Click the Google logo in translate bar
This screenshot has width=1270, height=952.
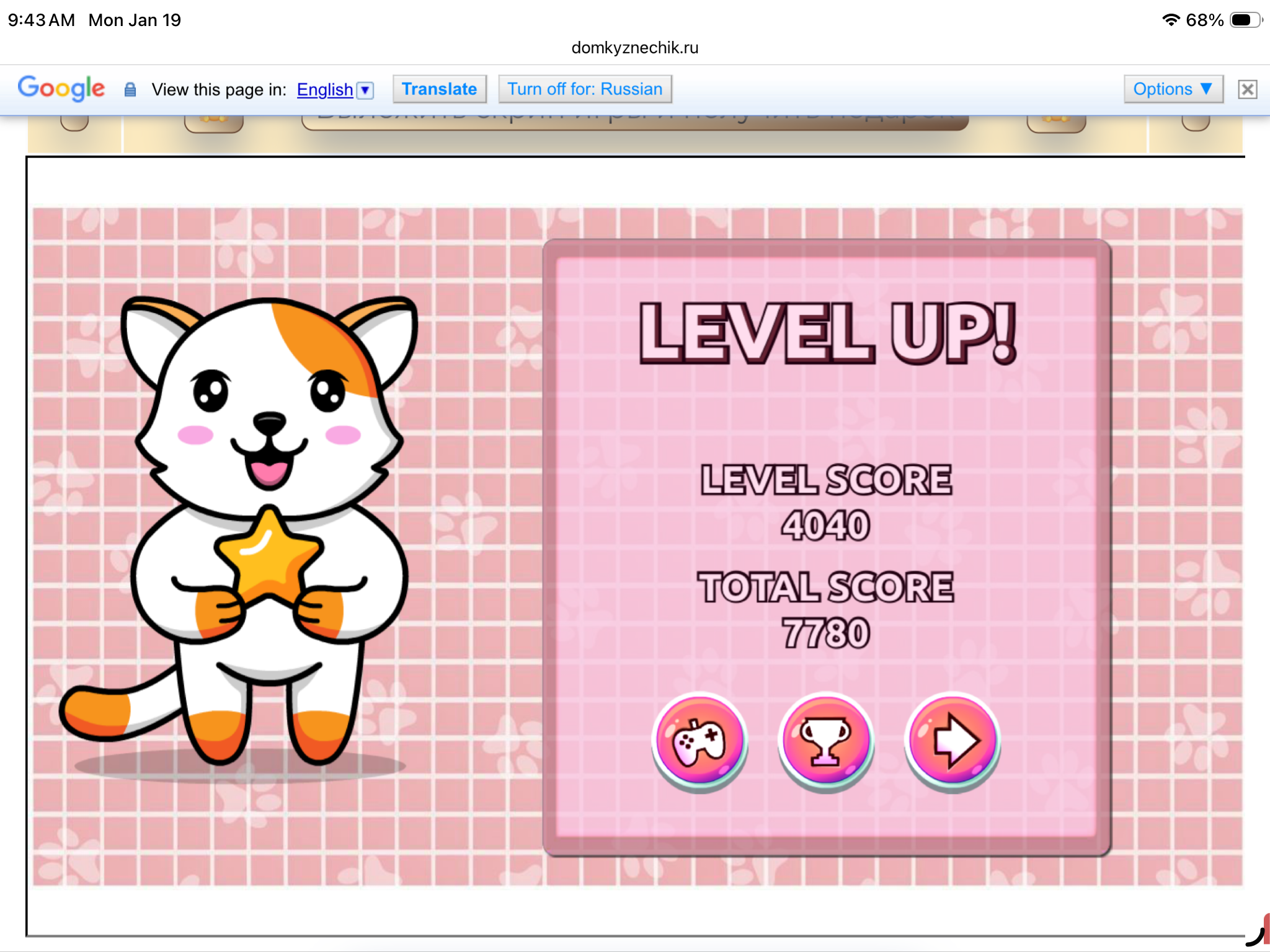click(61, 89)
